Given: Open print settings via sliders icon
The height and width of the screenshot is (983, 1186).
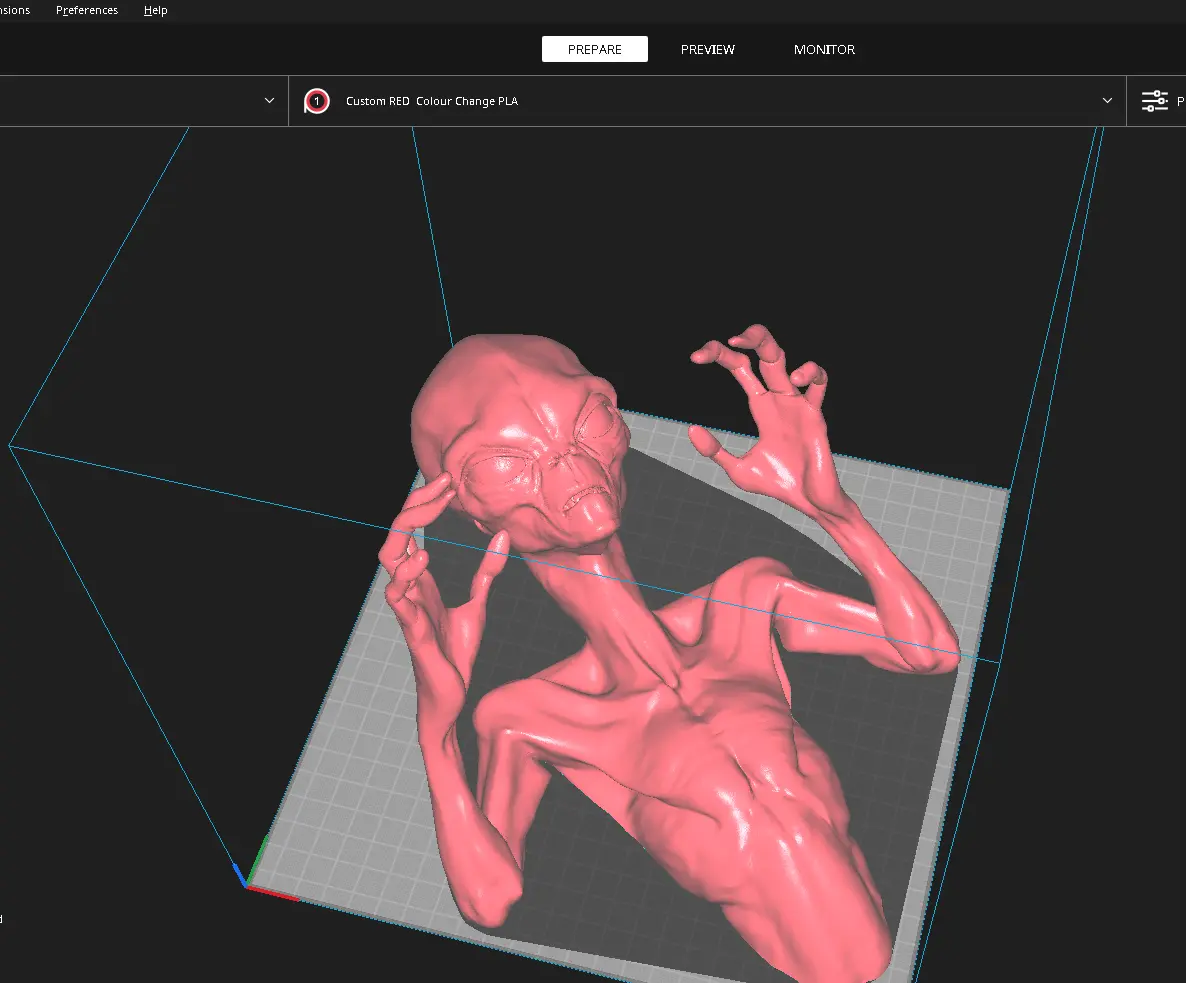Looking at the screenshot, I should (1155, 101).
